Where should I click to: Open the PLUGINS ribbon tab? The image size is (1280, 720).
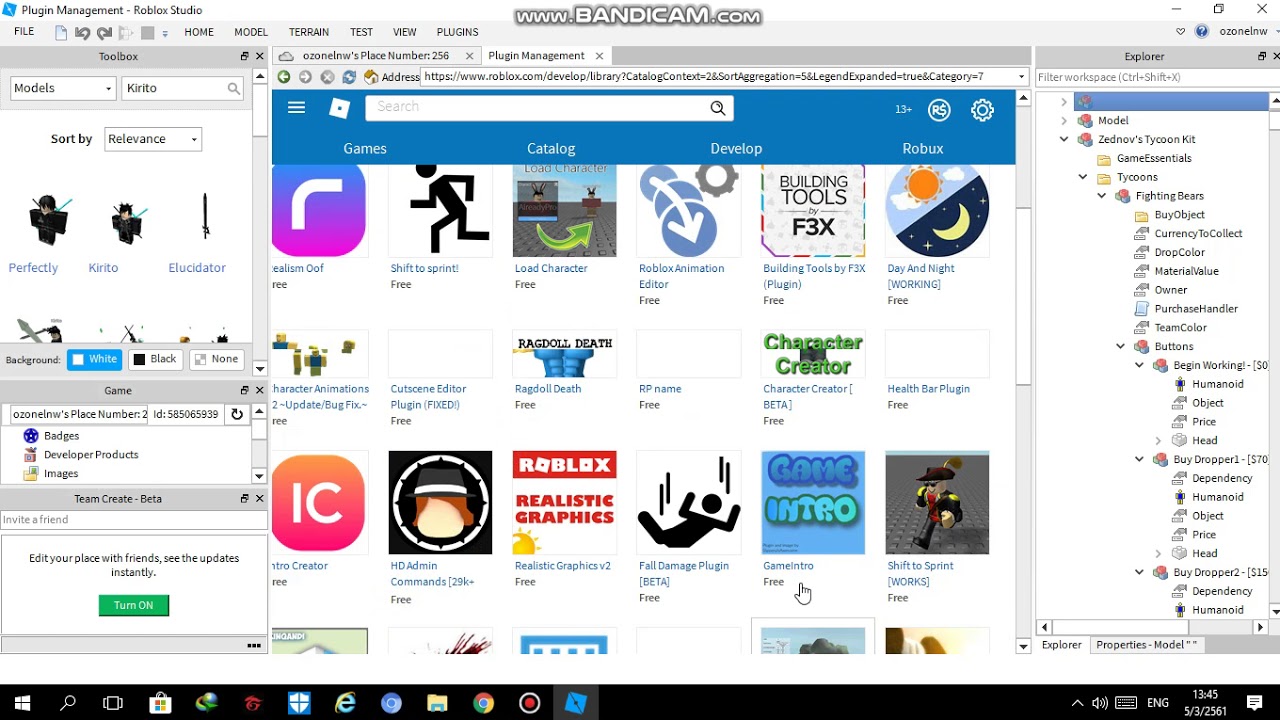click(458, 32)
